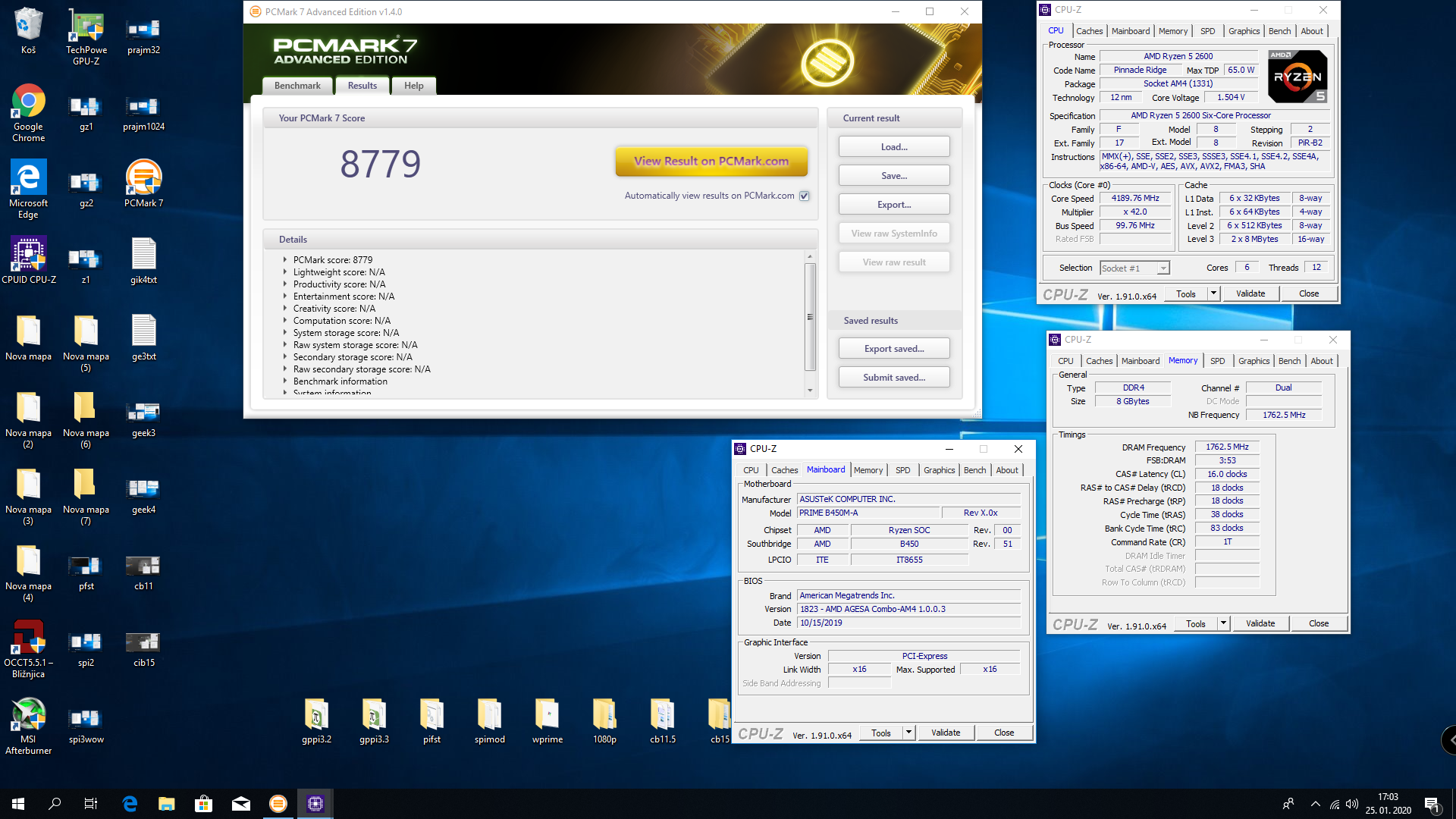This screenshot has height=819, width=1456.
Task: Open the Windows Start menu
Action: pos(18,804)
